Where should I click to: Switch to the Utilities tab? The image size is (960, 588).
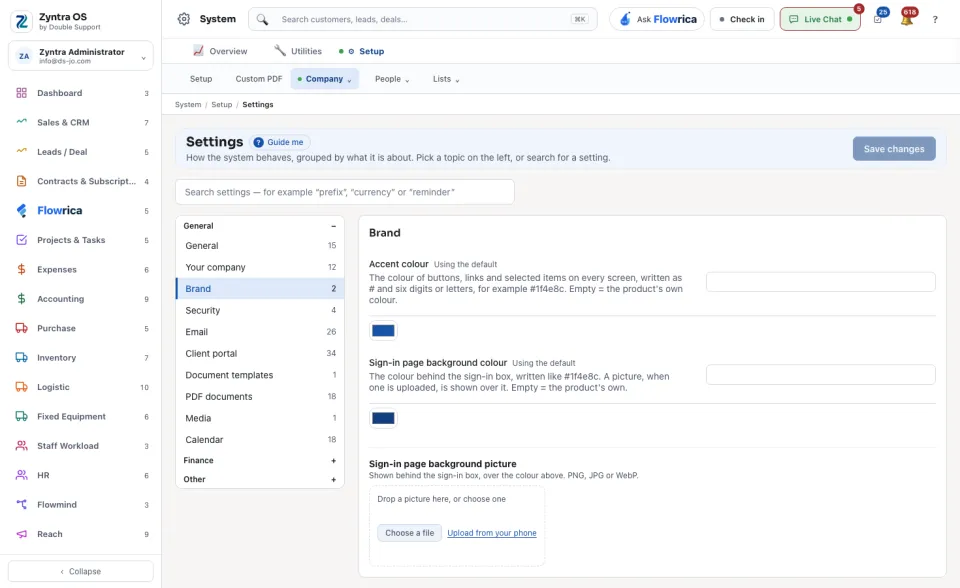tap(298, 51)
